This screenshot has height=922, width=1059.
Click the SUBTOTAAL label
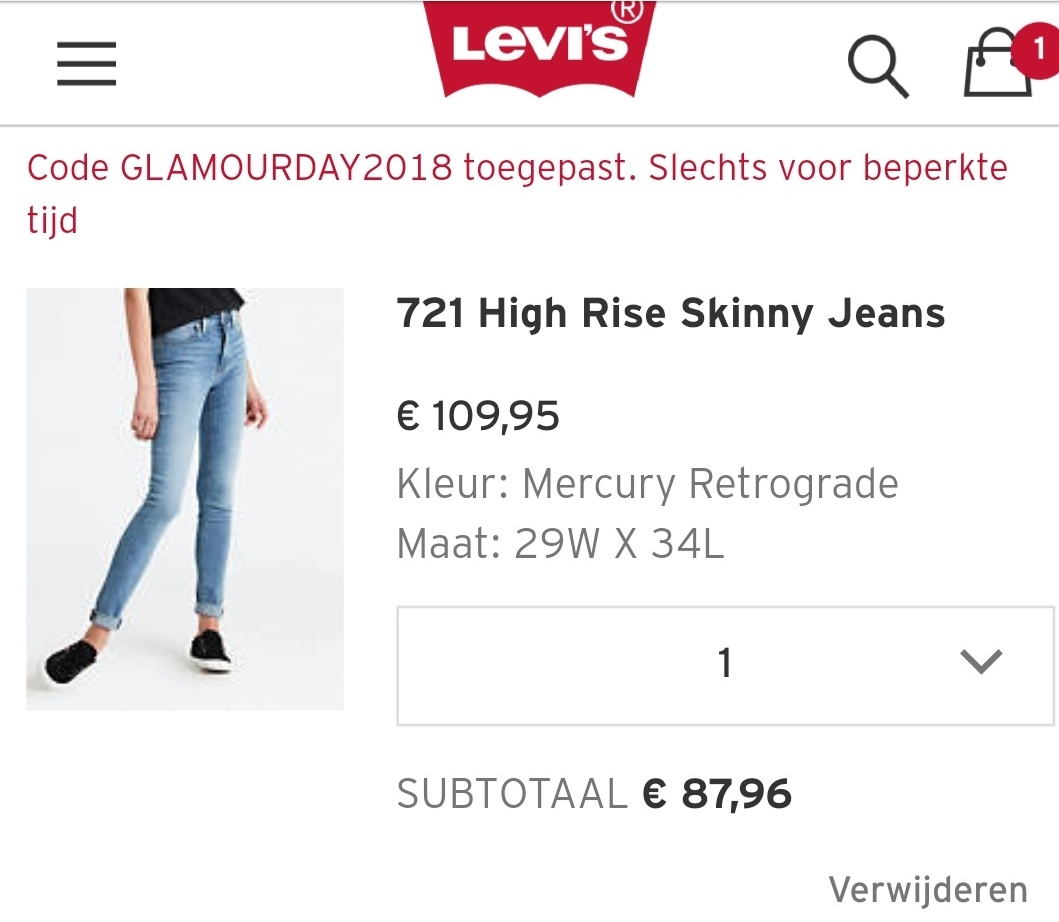point(513,793)
